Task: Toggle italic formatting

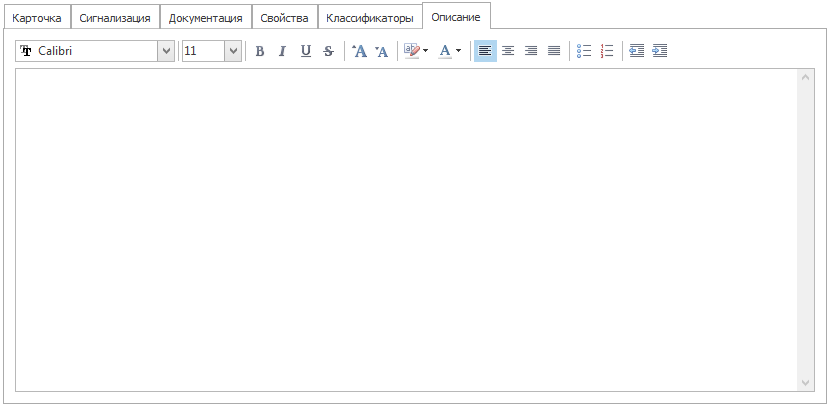Action: coord(283,51)
